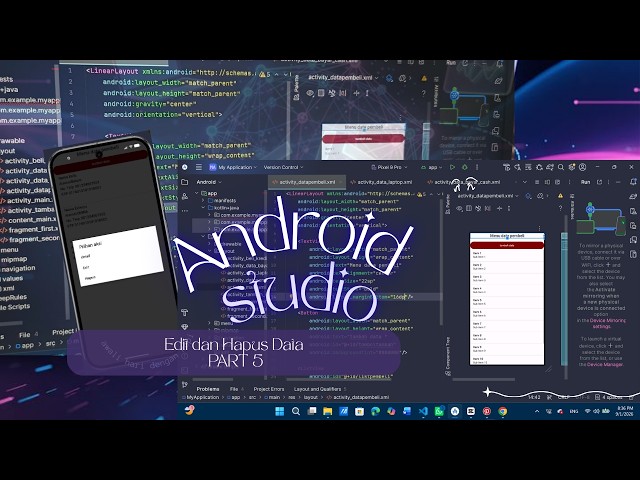This screenshot has width=640, height=480.
Task: Open the Project folder tool window icon
Action: [x=184, y=182]
